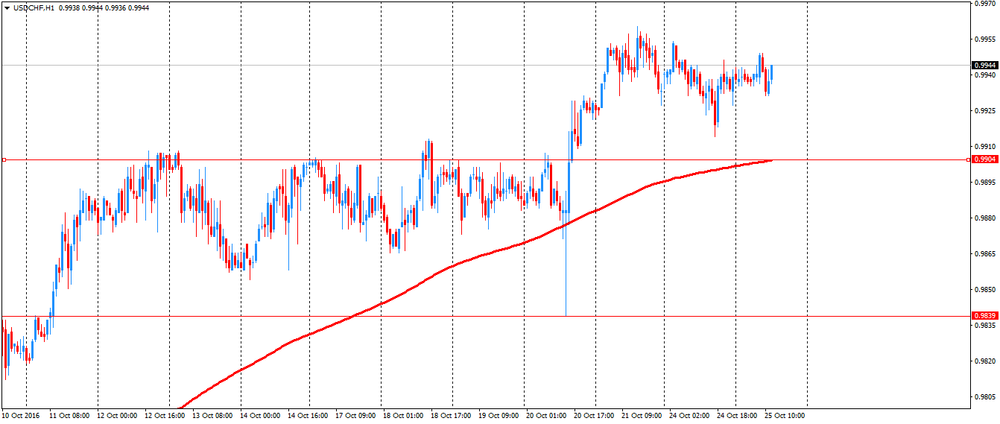Click the 10 Oct 2016 date label

[x=20, y=415]
